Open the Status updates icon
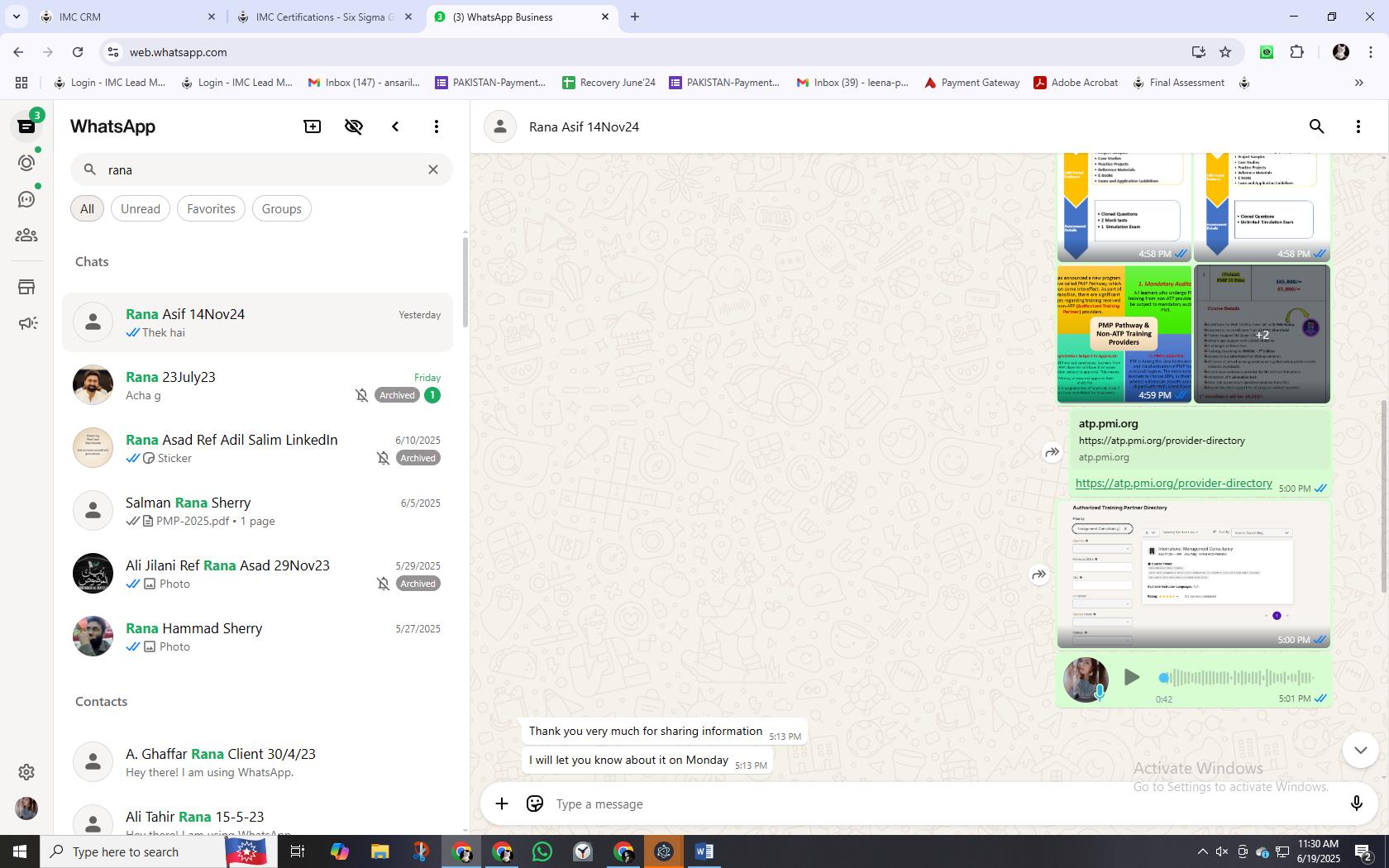This screenshot has height=868, width=1389. point(26,163)
